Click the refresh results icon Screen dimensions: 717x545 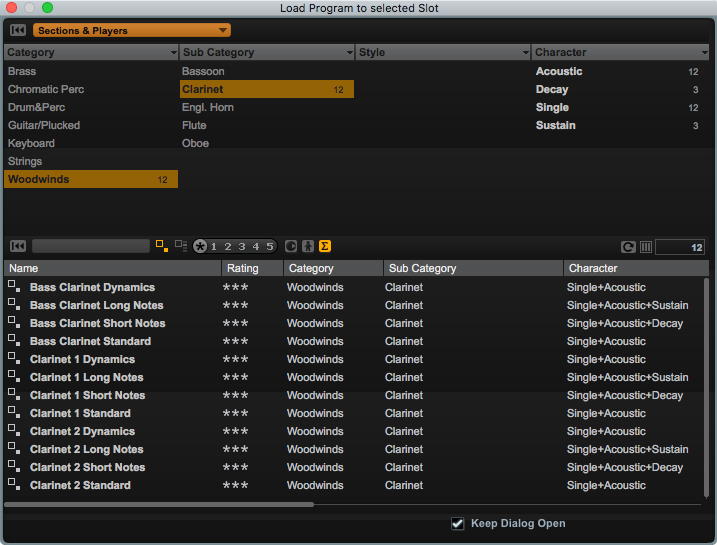[628, 247]
